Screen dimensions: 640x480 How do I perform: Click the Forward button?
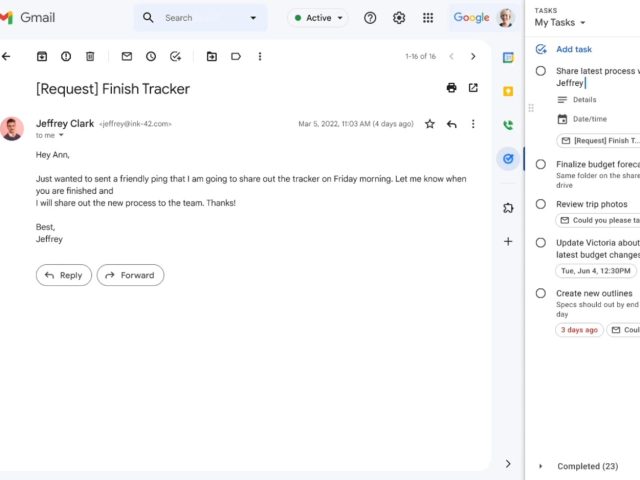tap(130, 275)
